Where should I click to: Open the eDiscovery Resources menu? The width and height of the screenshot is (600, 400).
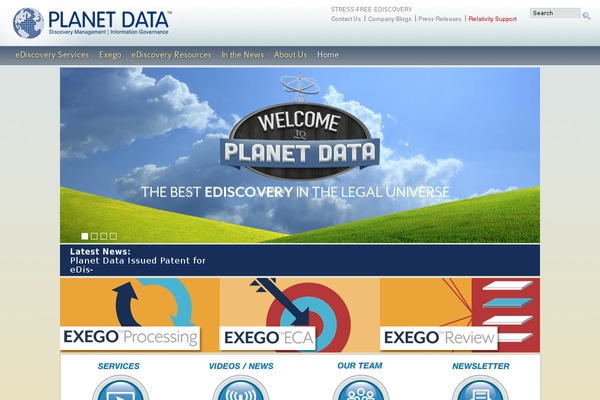pyautogui.click(x=171, y=55)
